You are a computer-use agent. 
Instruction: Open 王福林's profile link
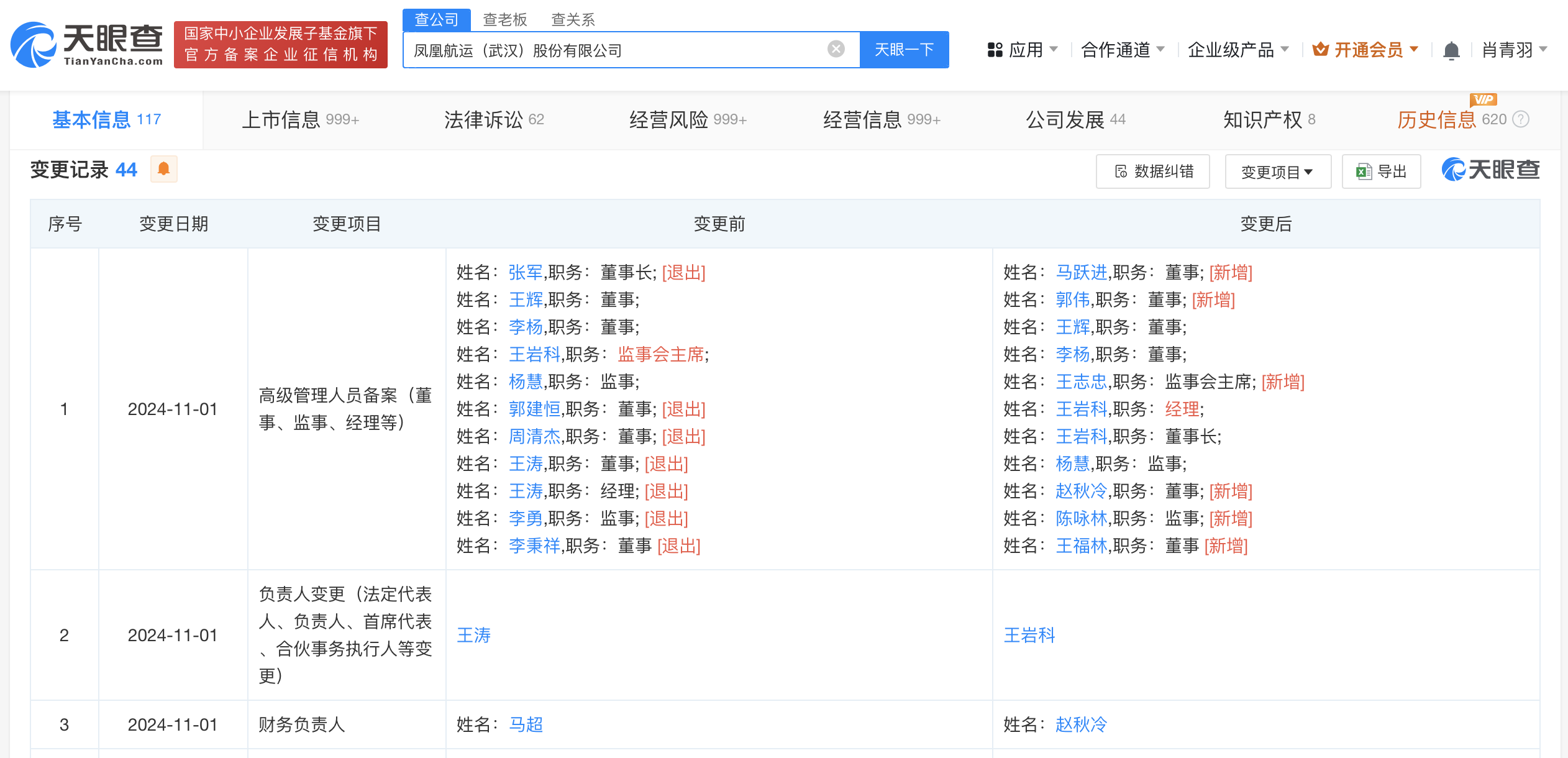tap(1082, 546)
